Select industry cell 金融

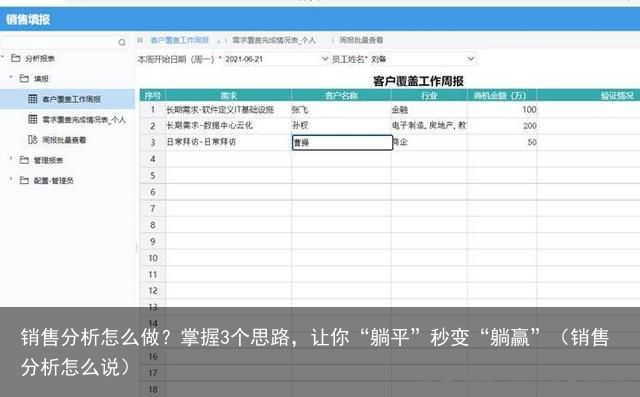tap(429, 109)
